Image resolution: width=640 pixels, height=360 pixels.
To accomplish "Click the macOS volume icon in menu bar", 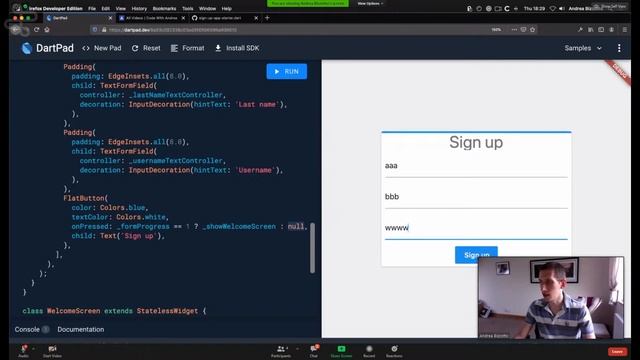I will coord(562,8).
